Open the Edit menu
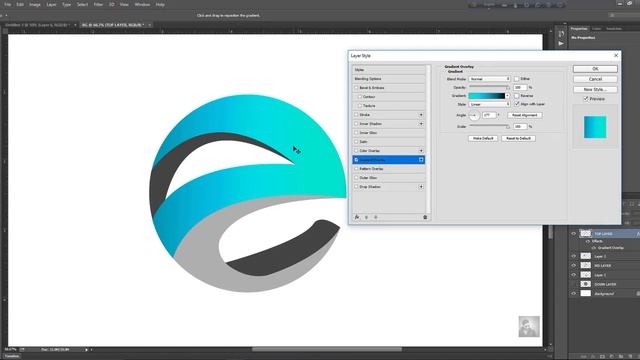The image size is (640, 360). click(20, 4)
